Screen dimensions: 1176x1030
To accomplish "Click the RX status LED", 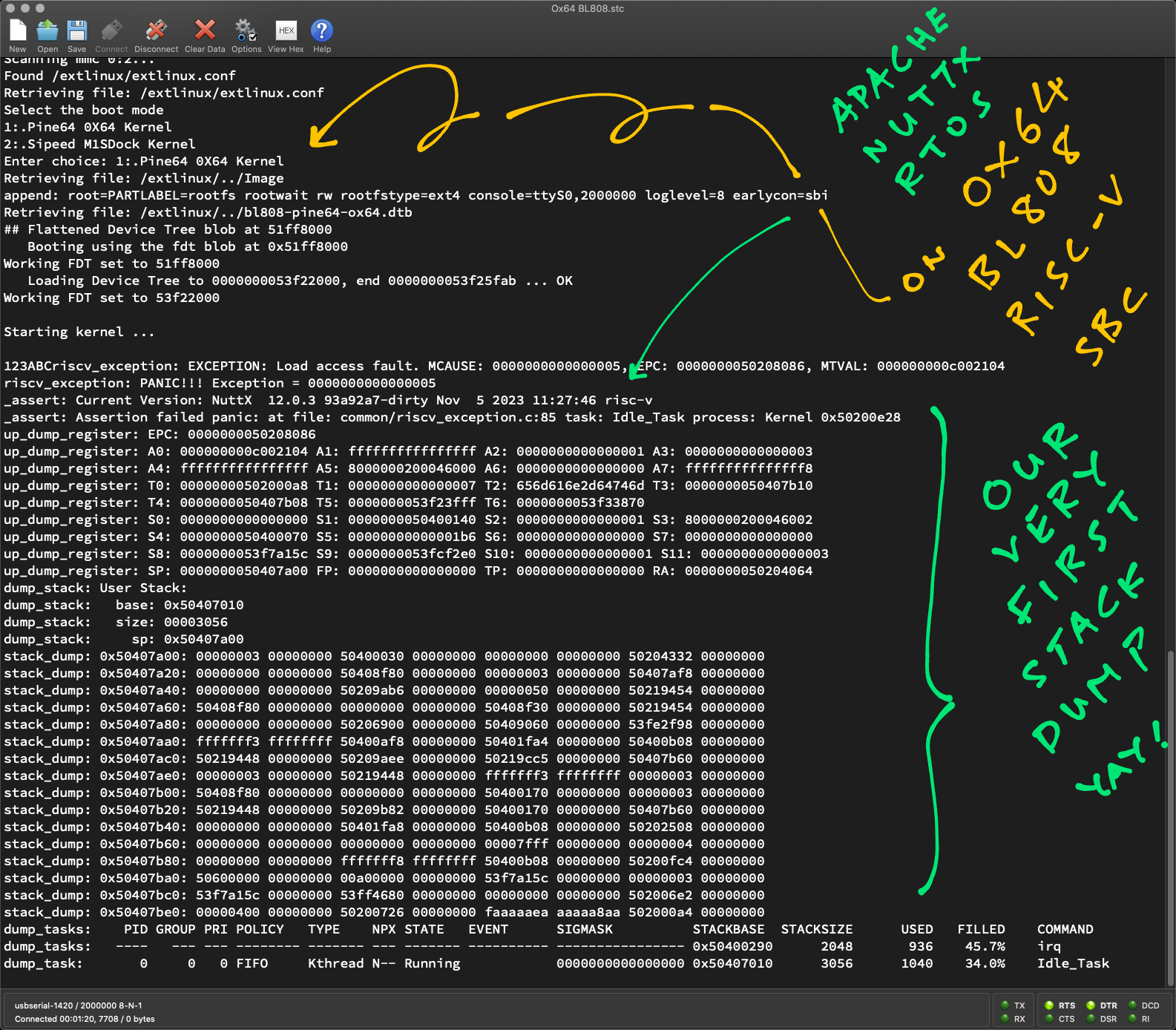I will 1005,1019.
